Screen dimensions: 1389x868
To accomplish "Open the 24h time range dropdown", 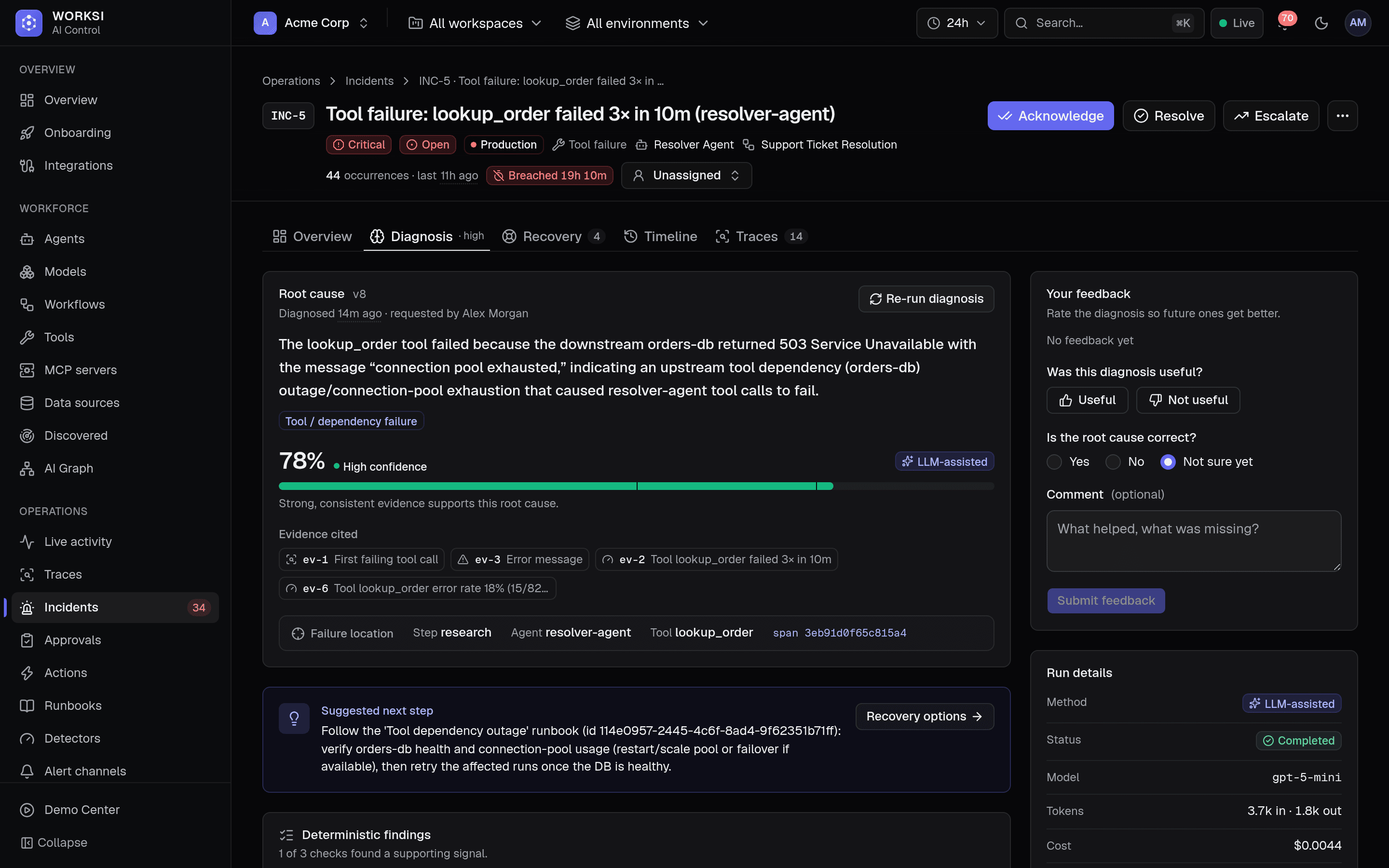I will point(957,23).
